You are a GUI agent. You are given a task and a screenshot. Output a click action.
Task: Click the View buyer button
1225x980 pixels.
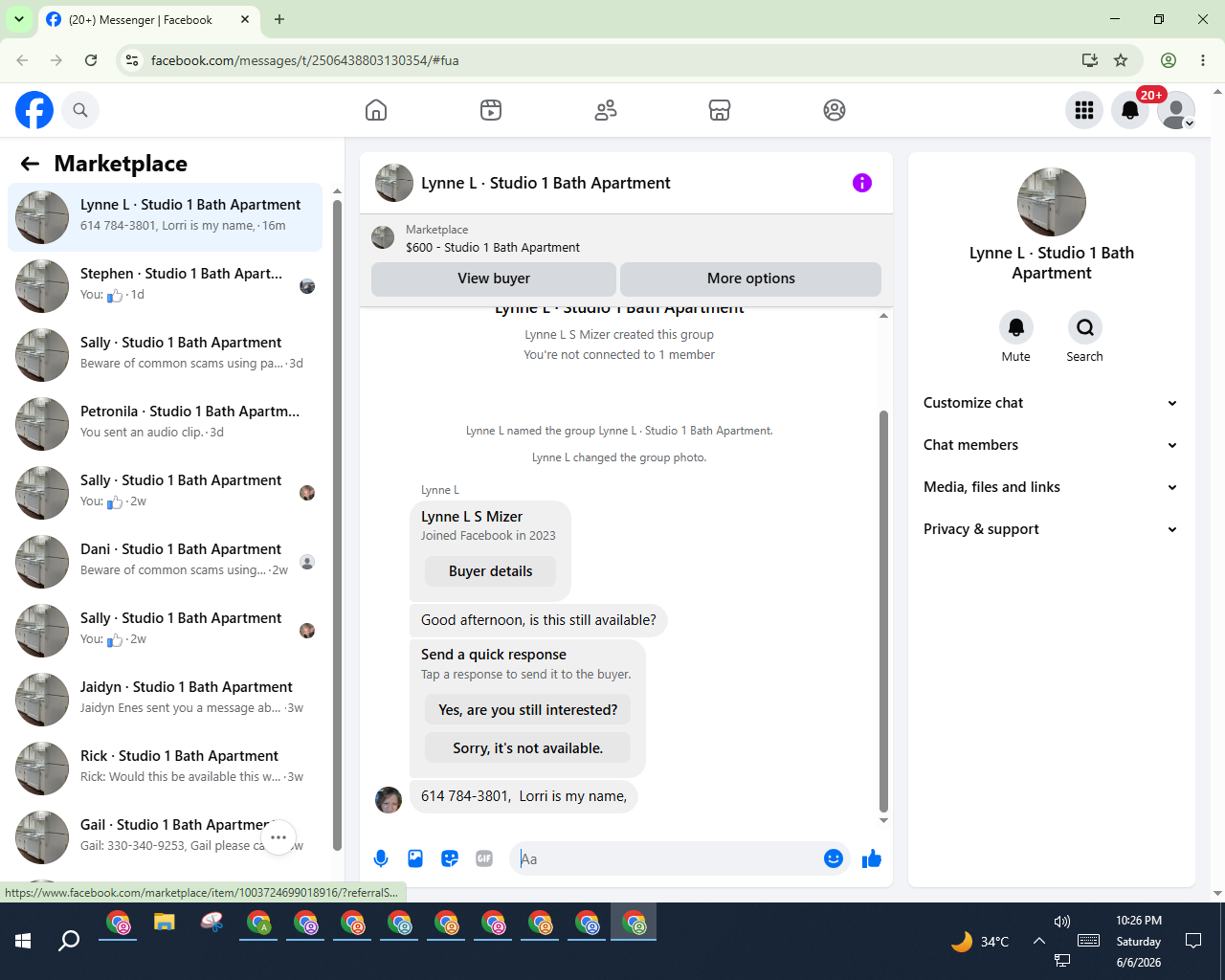[x=494, y=278]
